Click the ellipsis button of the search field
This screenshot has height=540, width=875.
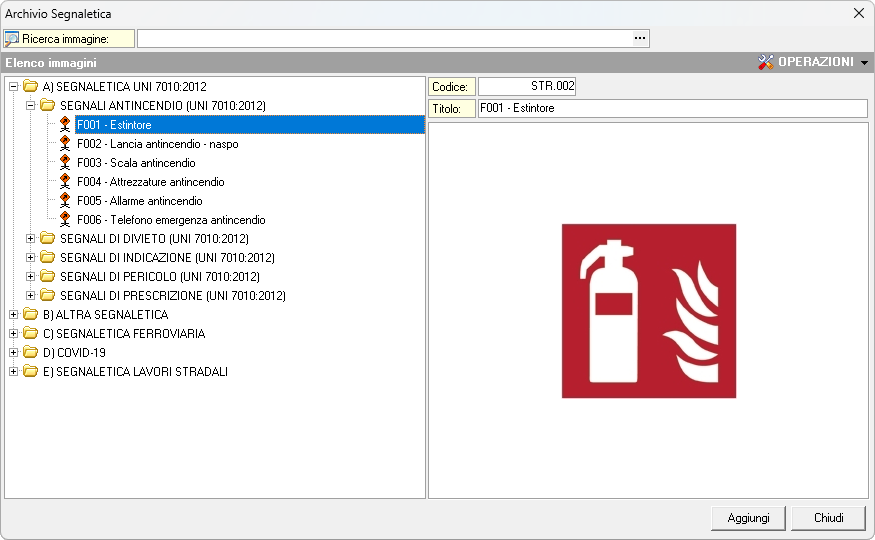pyautogui.click(x=640, y=38)
